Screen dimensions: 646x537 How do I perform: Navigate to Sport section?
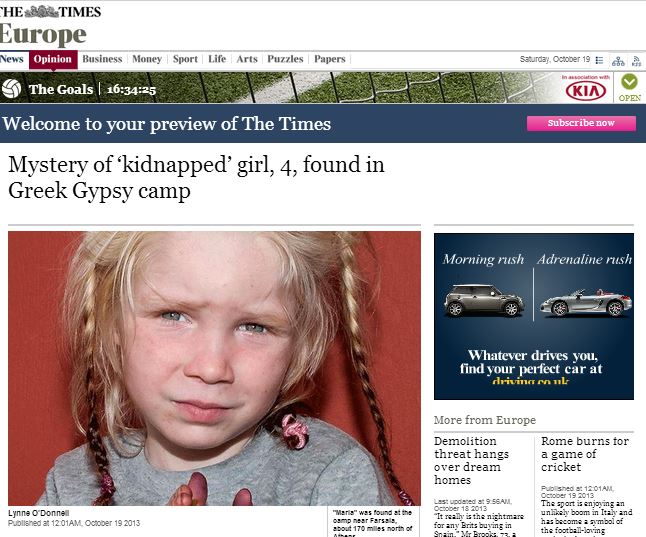point(185,59)
